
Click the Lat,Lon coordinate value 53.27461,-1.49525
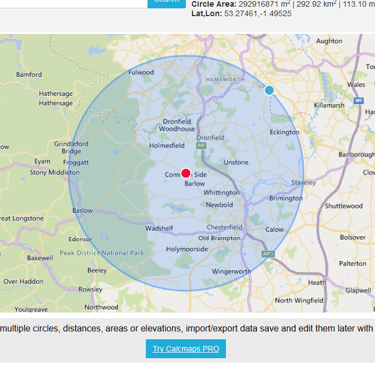[x=258, y=14]
